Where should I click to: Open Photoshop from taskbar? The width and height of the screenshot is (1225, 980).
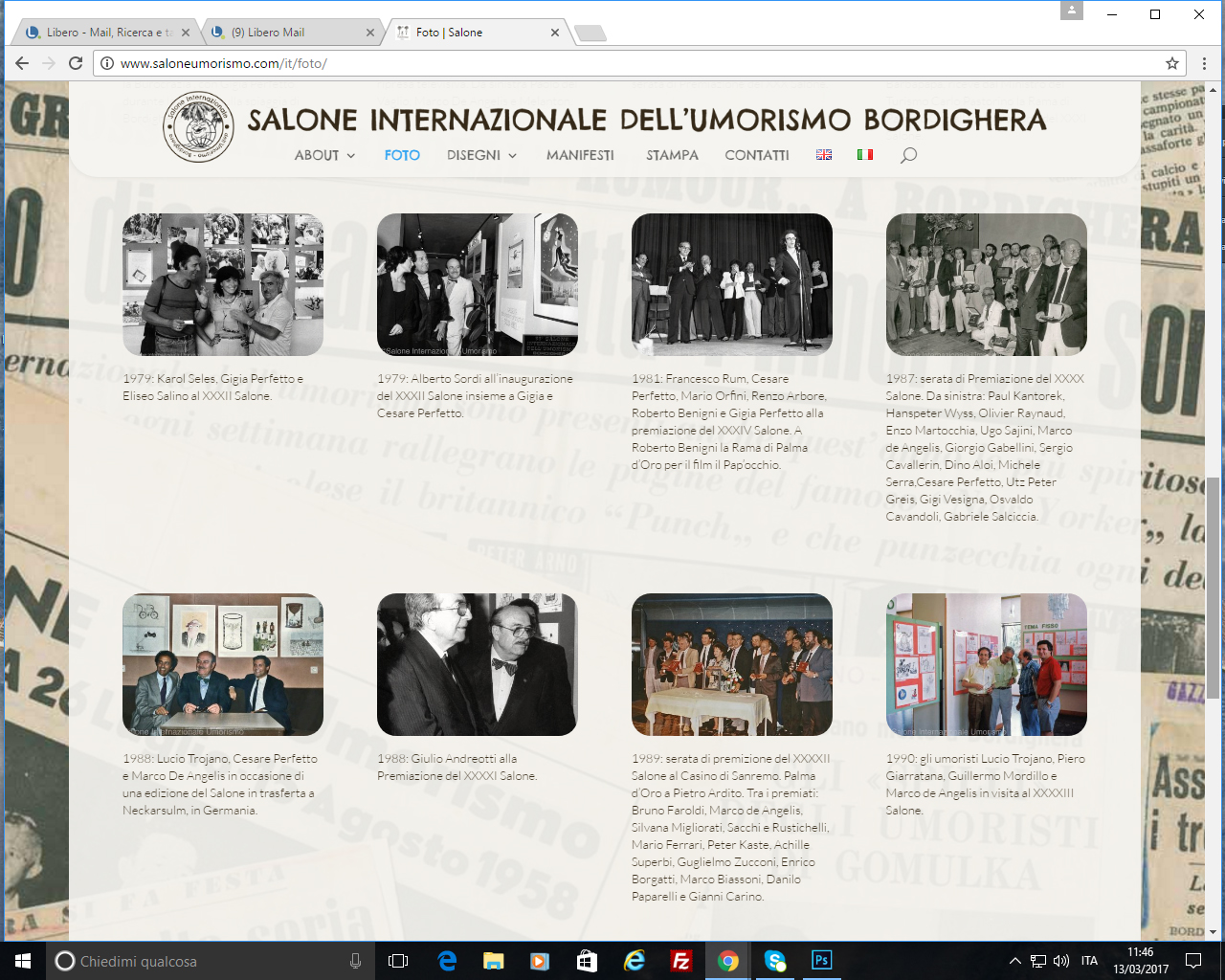822,961
